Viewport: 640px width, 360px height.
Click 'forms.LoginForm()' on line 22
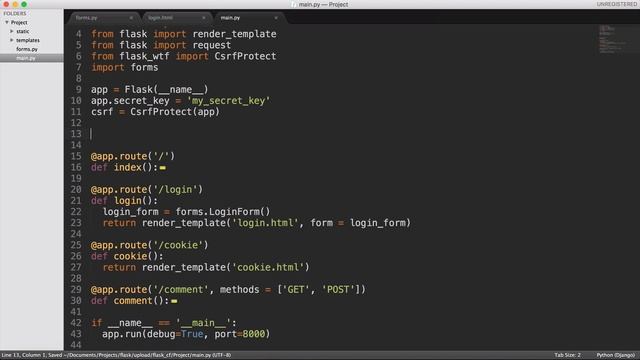click(x=223, y=212)
